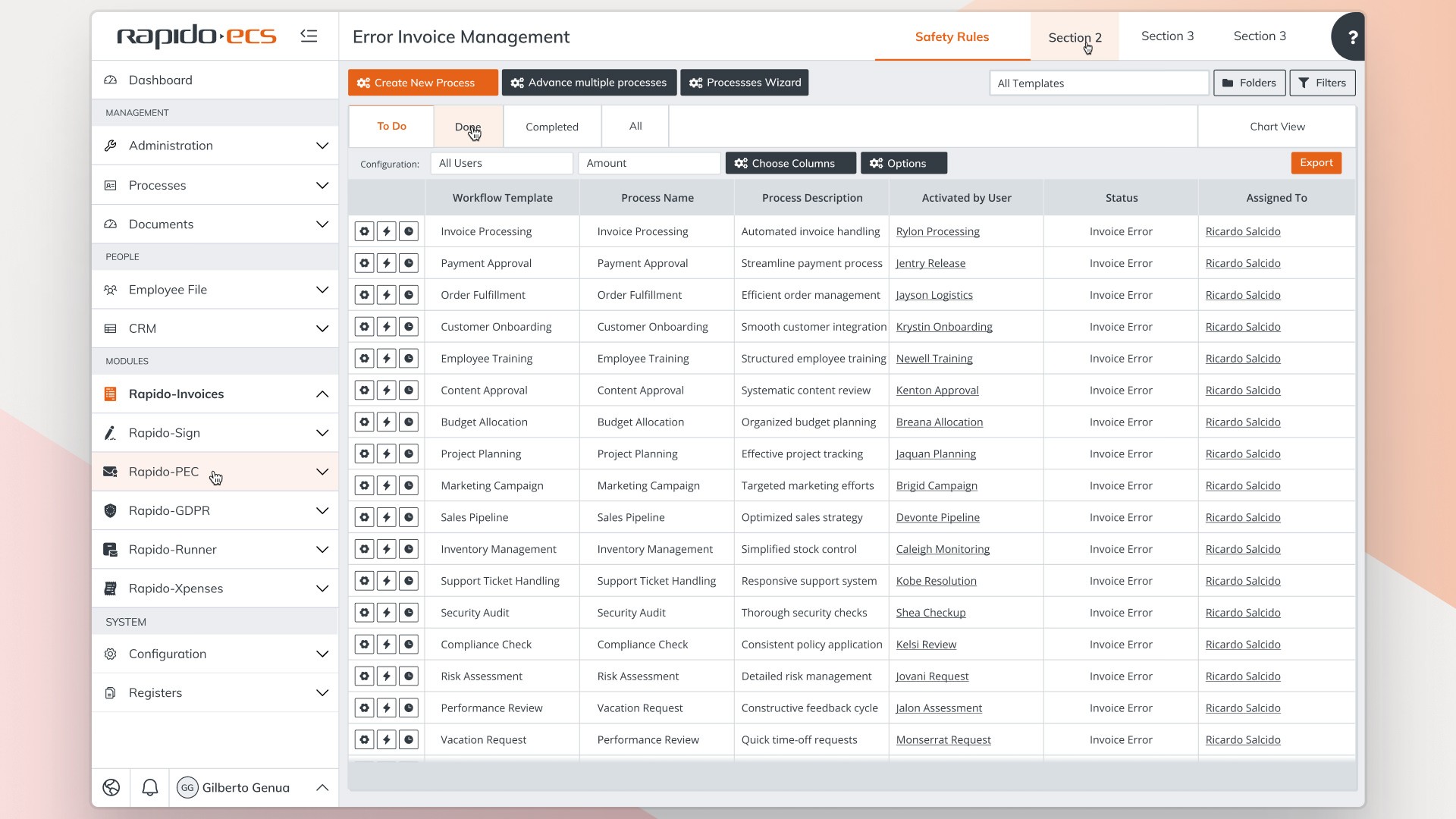Click the lightning bolt icon on Payment Approval row
The height and width of the screenshot is (819, 1456).
coord(387,263)
